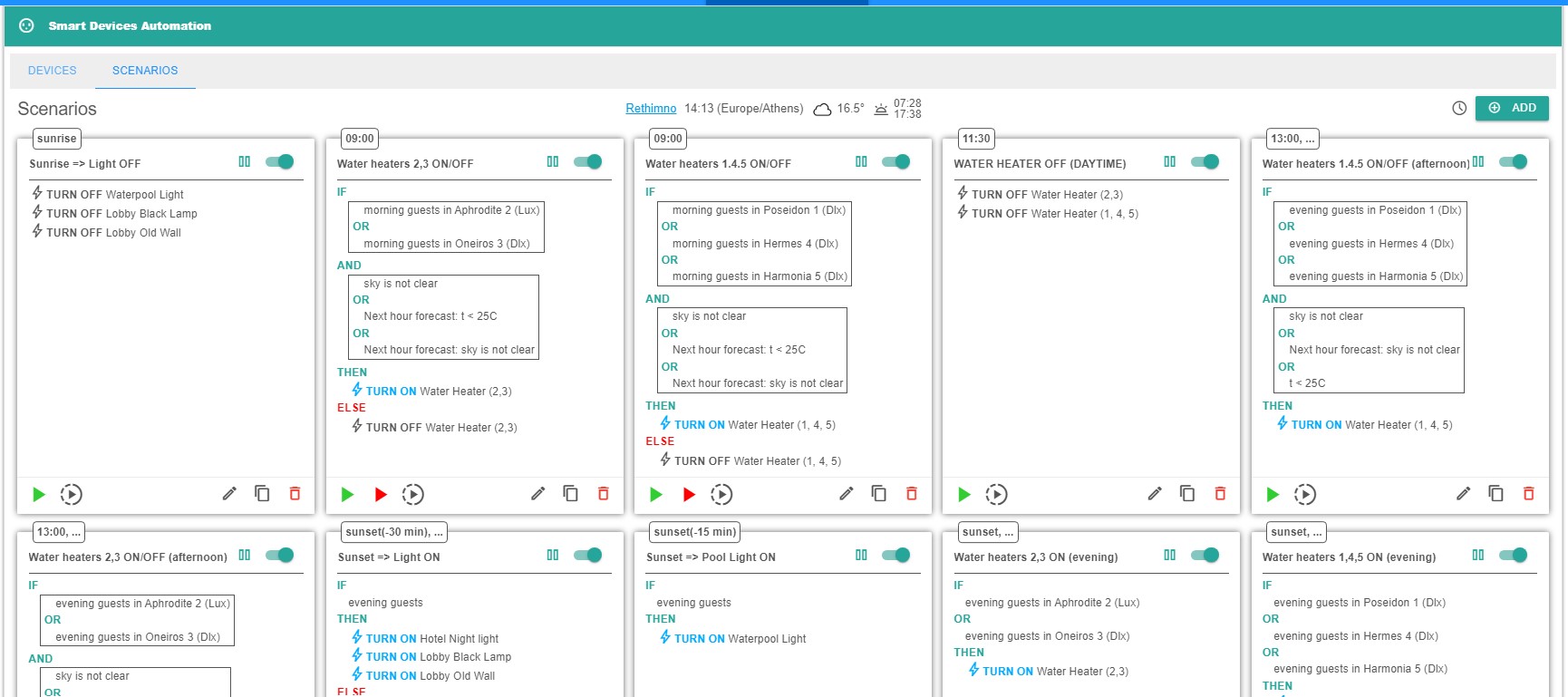Click the sunrise time chip
Viewport: 1568px width, 697px height.
tap(57, 139)
